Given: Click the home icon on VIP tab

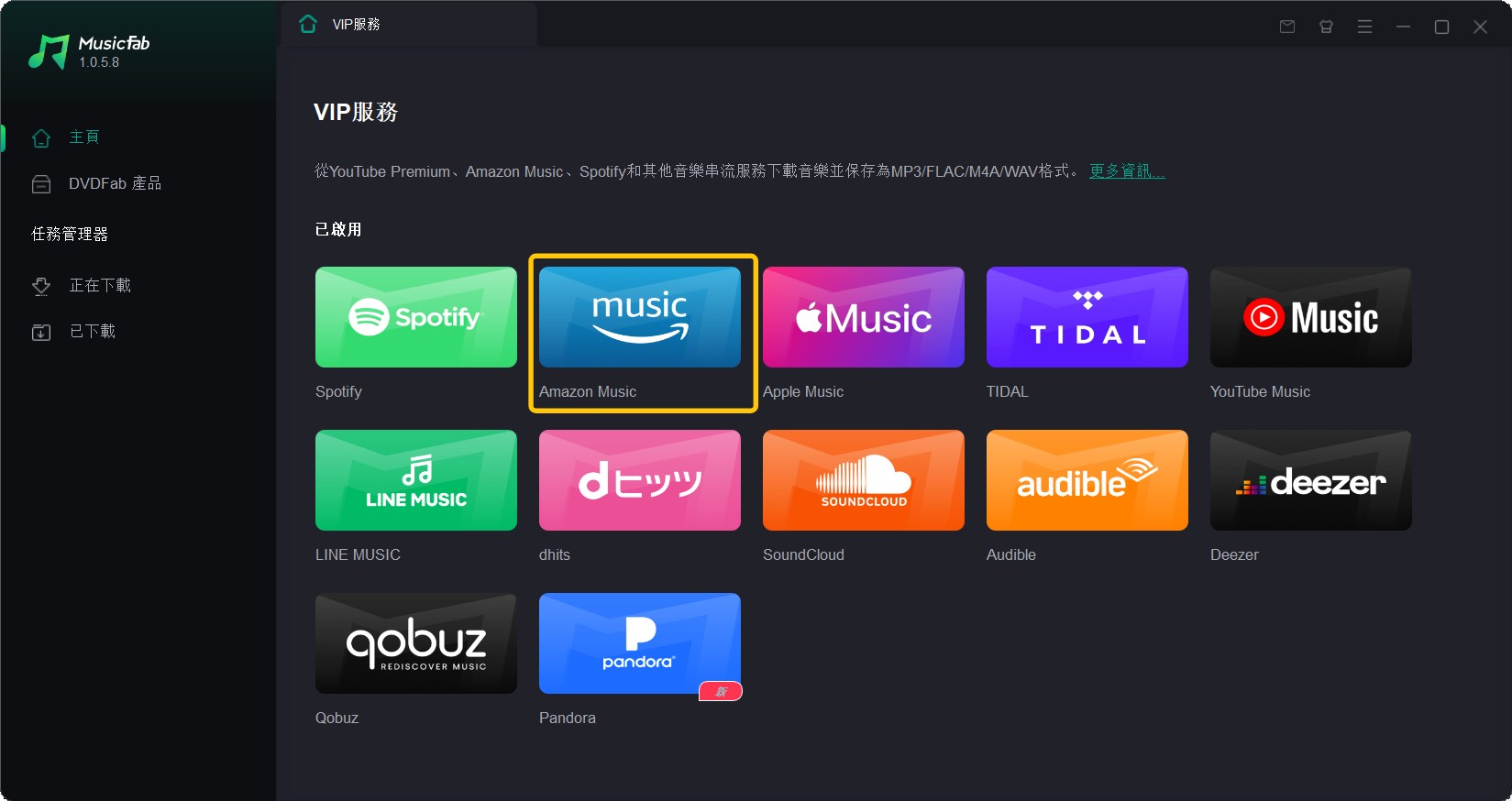Looking at the screenshot, I should coord(308,24).
